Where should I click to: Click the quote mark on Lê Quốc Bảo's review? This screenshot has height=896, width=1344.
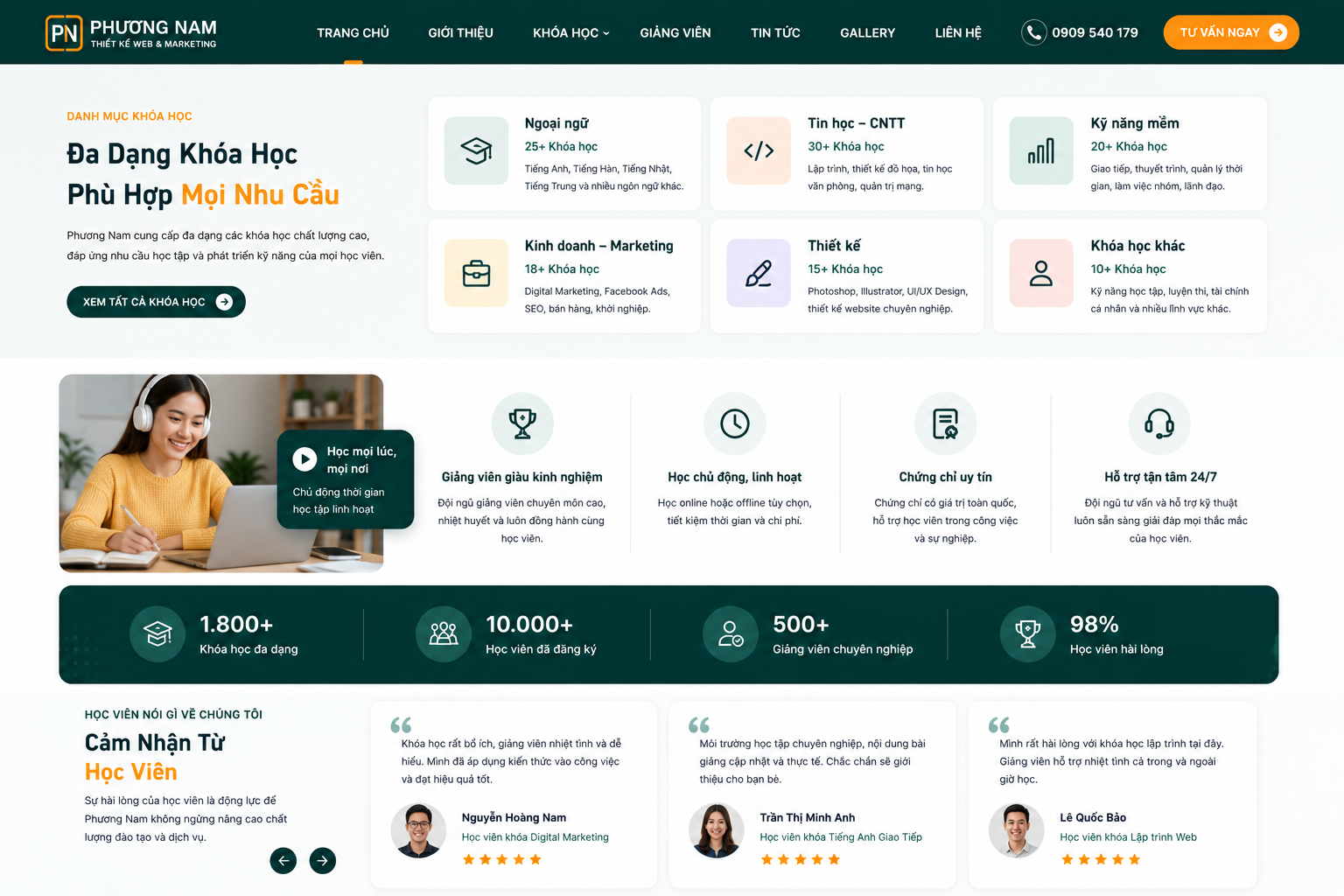click(x=999, y=725)
